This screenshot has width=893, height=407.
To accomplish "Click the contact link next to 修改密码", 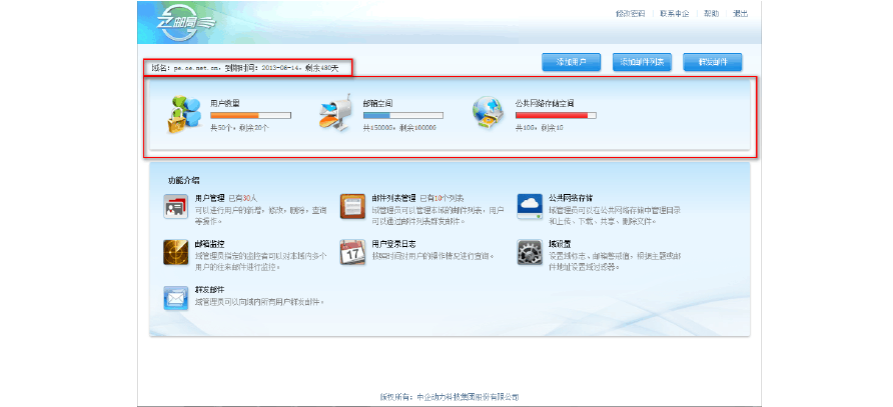I will (674, 14).
